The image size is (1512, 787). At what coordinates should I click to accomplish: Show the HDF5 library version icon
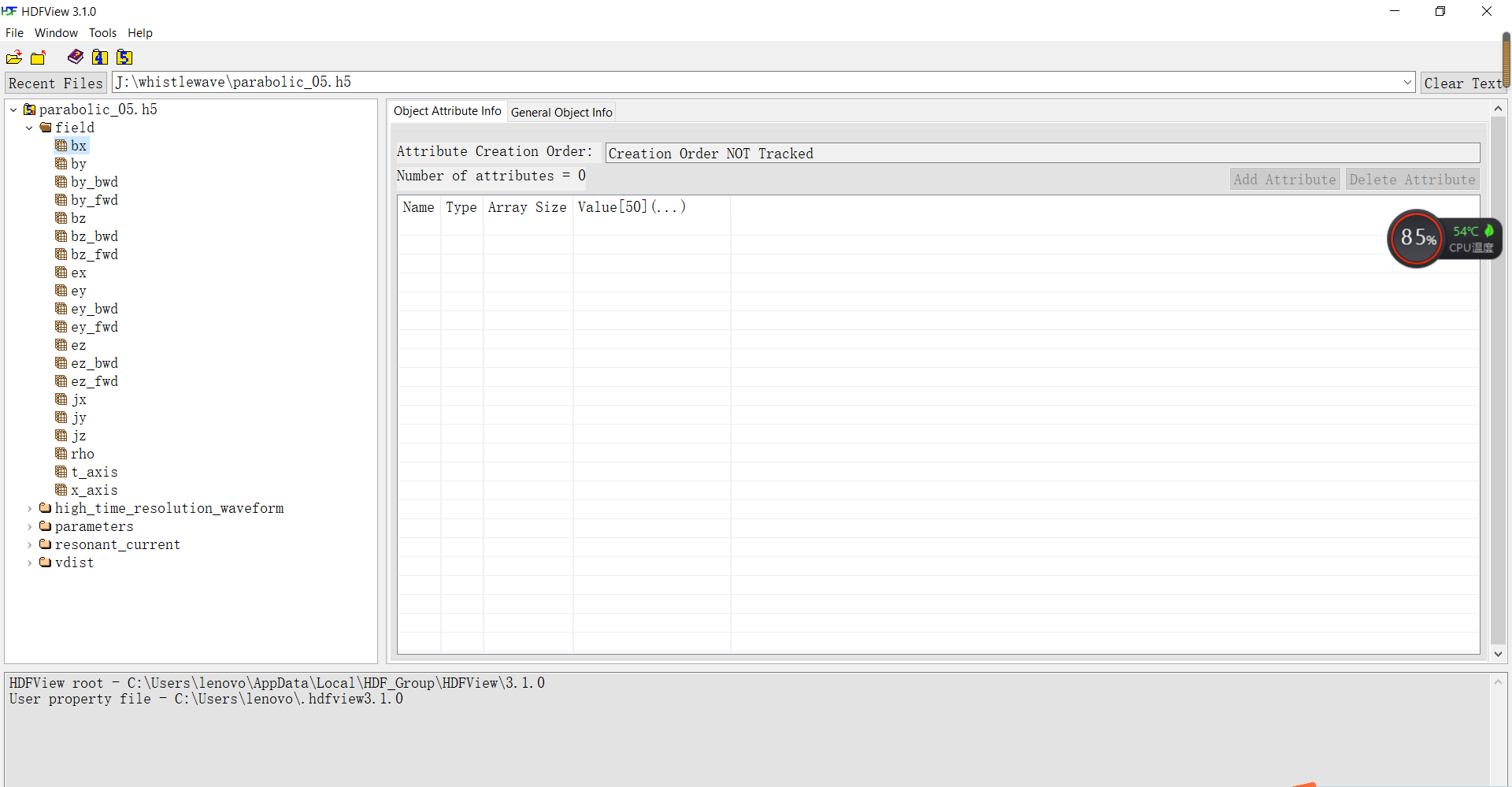point(124,57)
